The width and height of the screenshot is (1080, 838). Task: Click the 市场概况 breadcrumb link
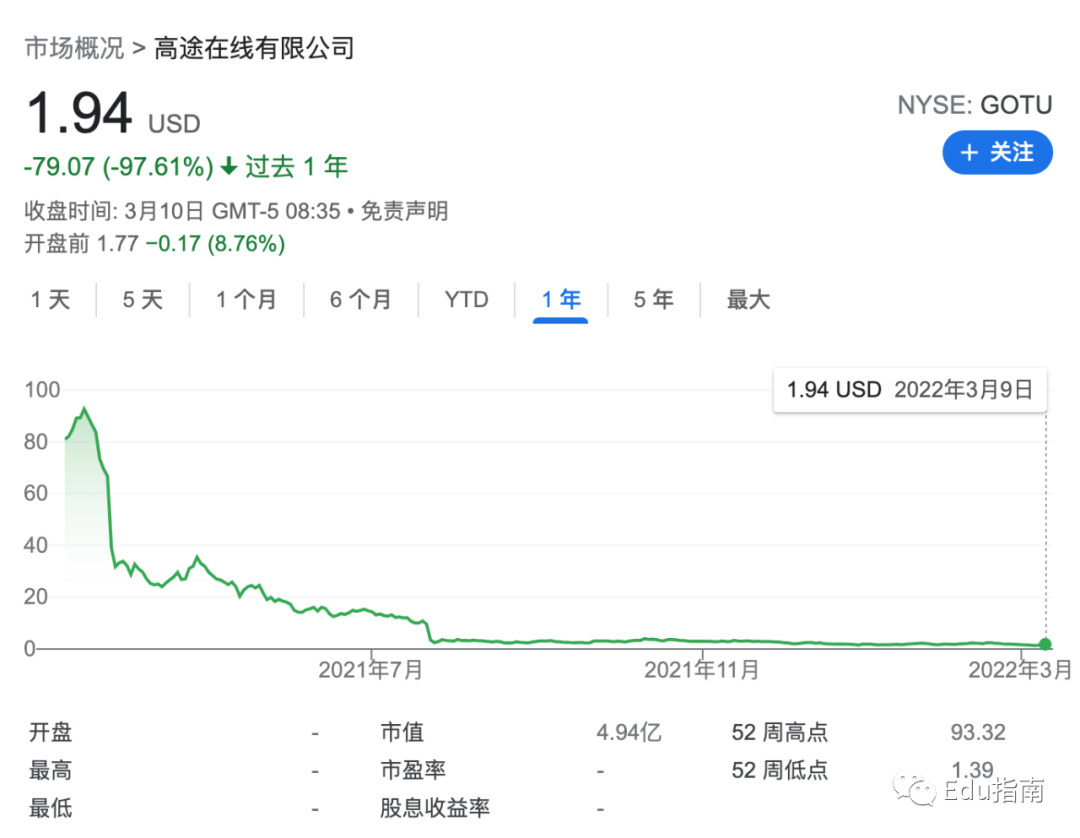click(x=74, y=48)
